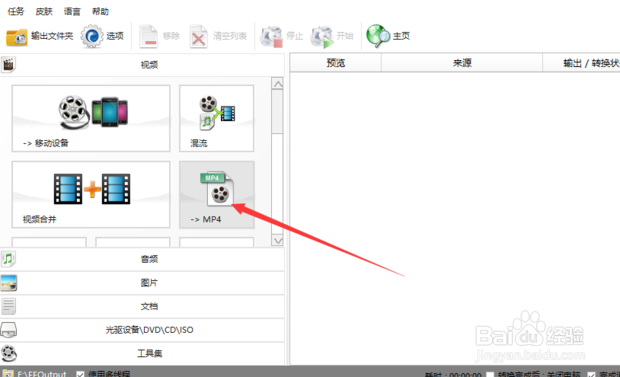
Task: Click the 停止 stop toolbar icon
Action: [271, 37]
